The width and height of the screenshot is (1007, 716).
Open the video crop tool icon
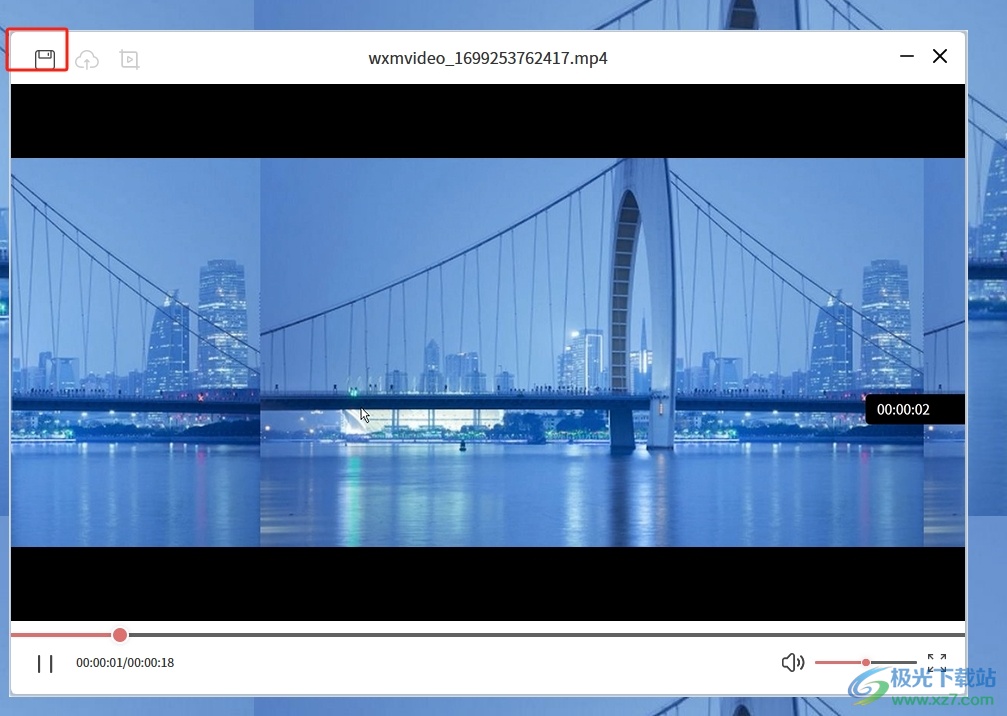129,60
